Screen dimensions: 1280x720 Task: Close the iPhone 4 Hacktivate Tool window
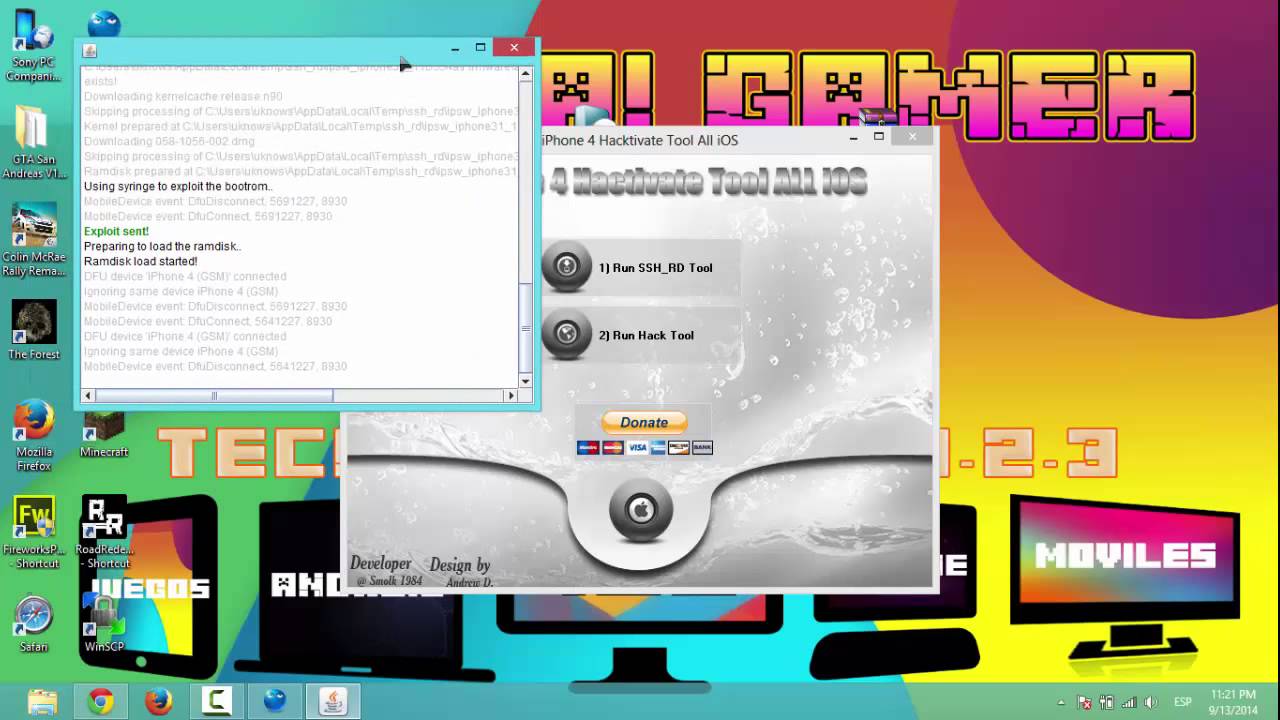point(912,137)
